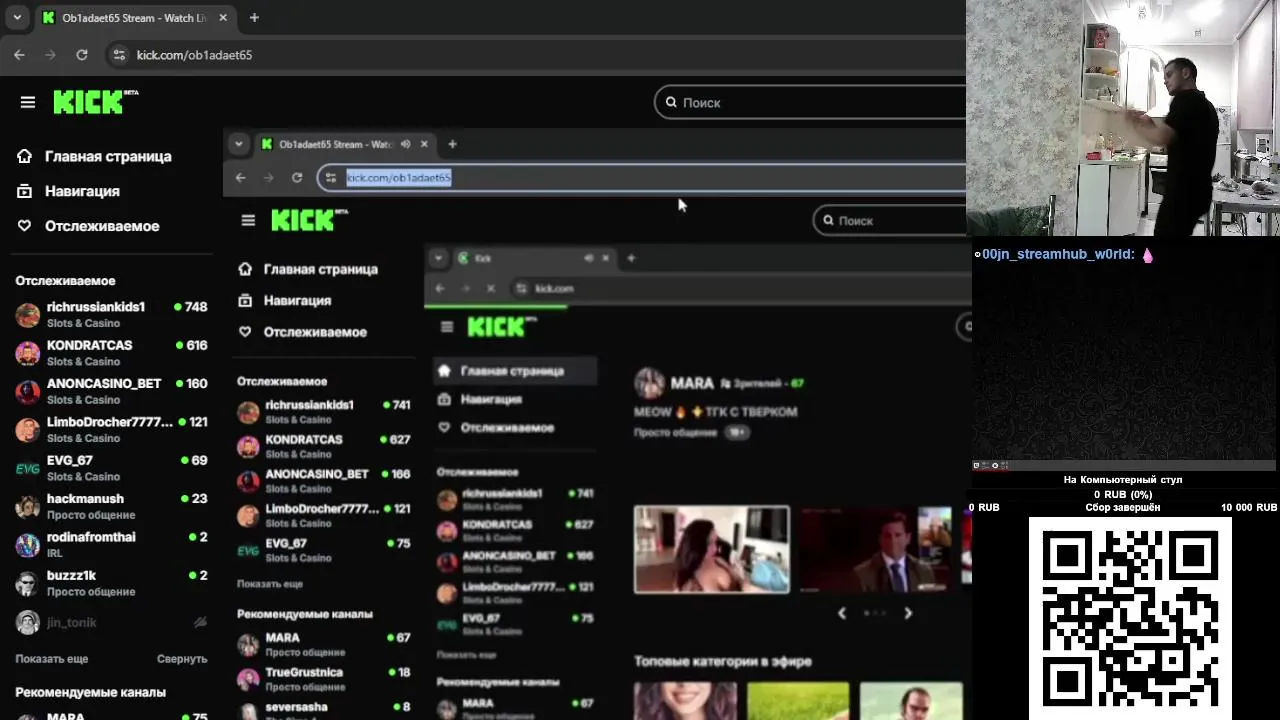
Task: Open ANONCASINO_BET channel with 160 viewers
Action: (111, 391)
